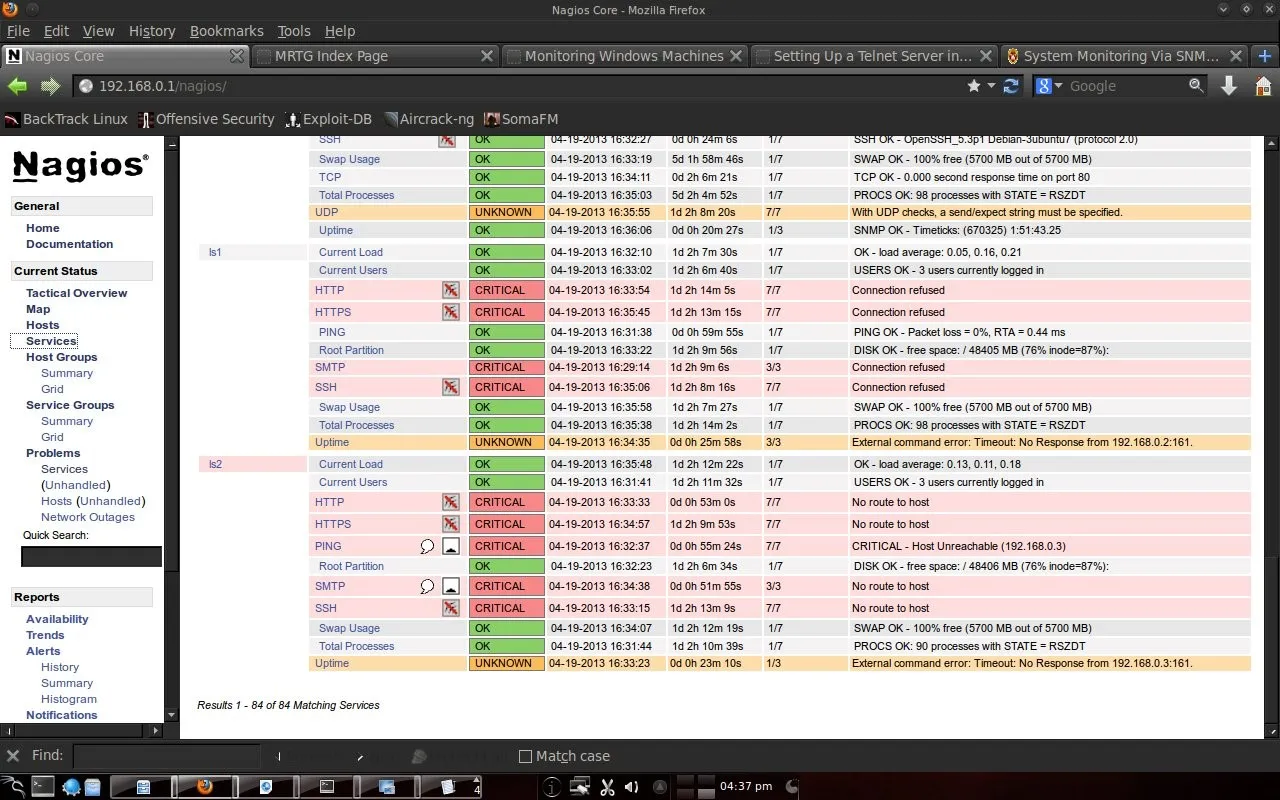This screenshot has height=800, width=1280.
Task: Toggle the Match case checkbox
Action: 525,757
